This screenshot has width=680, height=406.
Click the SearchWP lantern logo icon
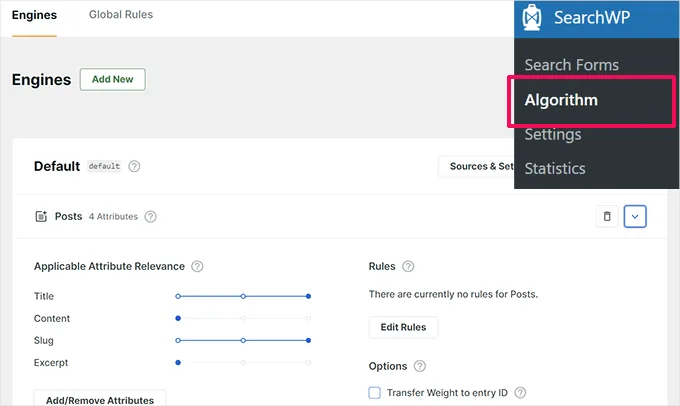[533, 19]
